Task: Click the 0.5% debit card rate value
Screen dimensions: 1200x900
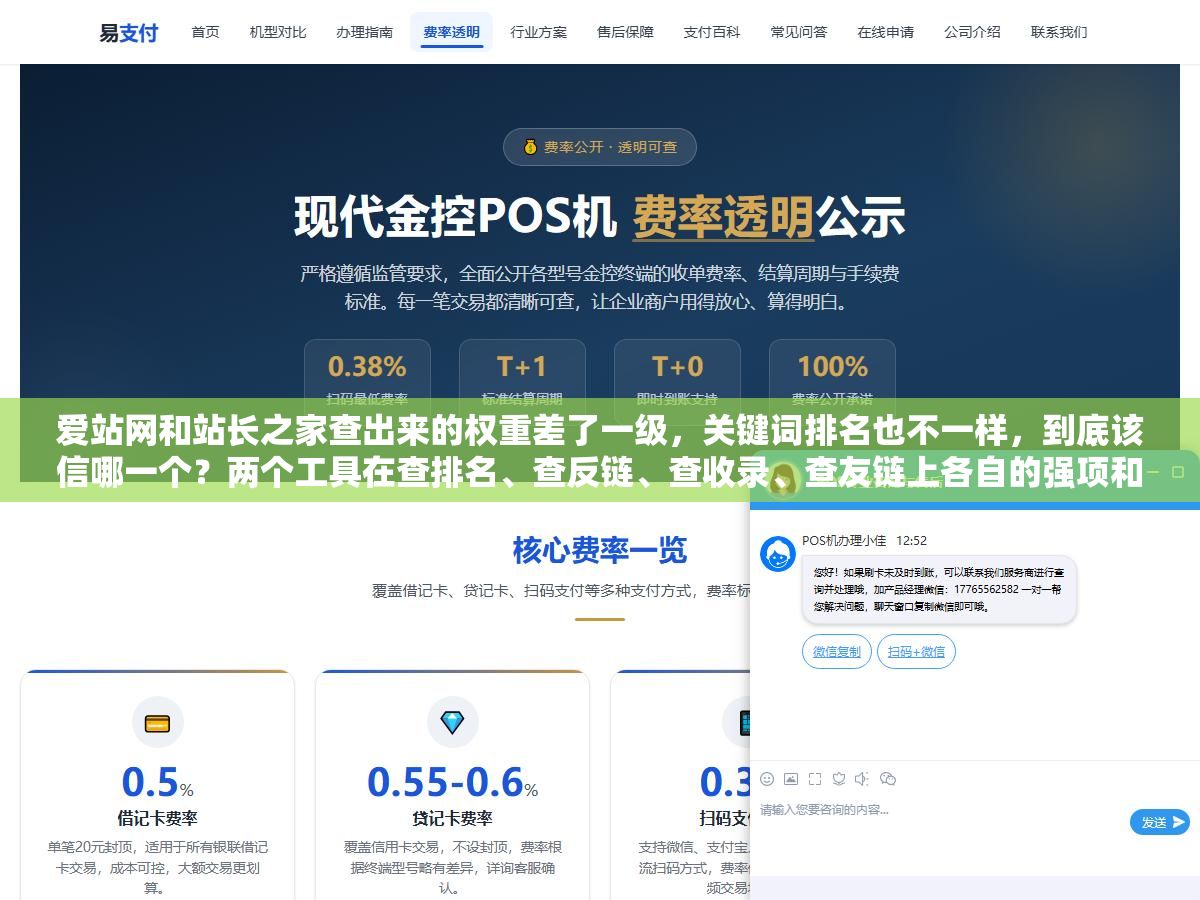Action: [157, 782]
